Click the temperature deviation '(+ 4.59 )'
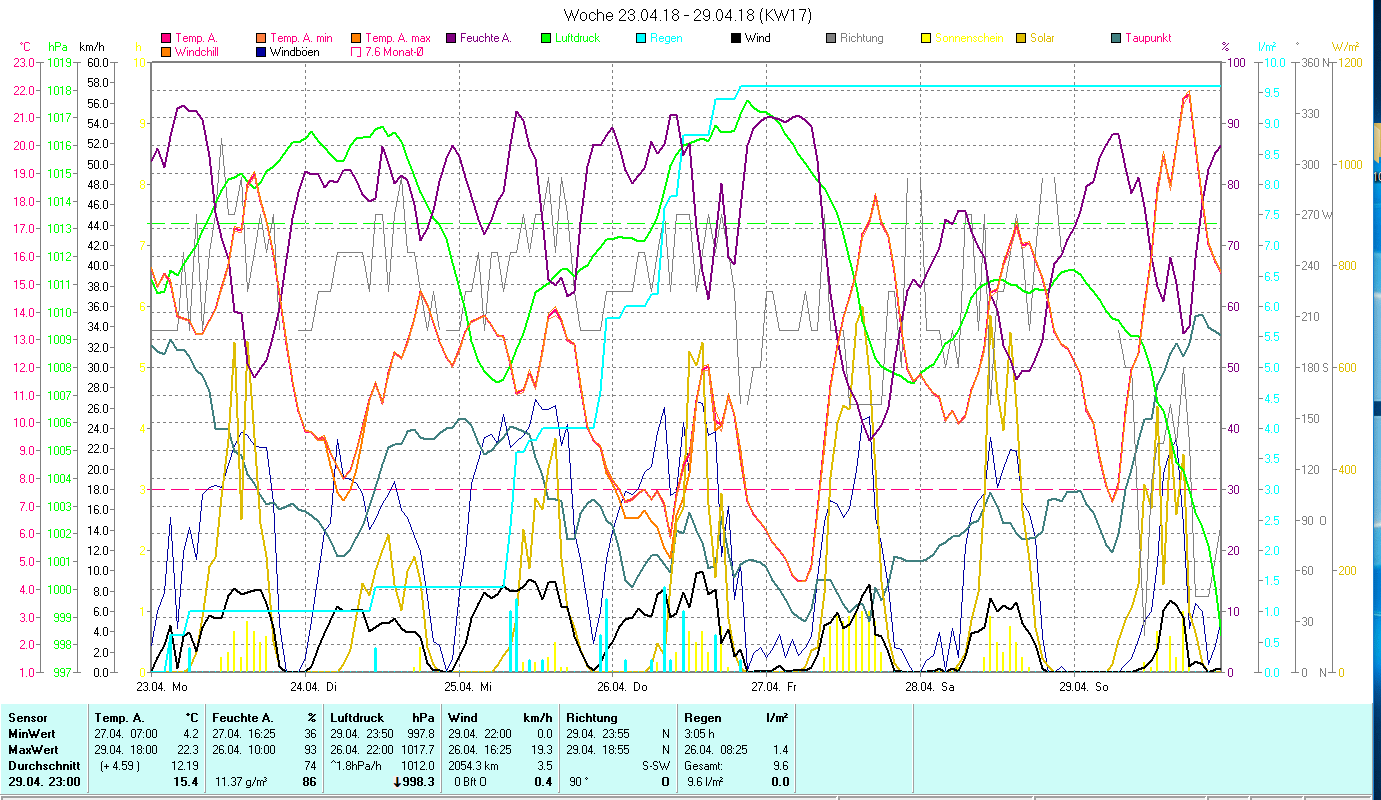This screenshot has width=1381, height=800. [119, 765]
